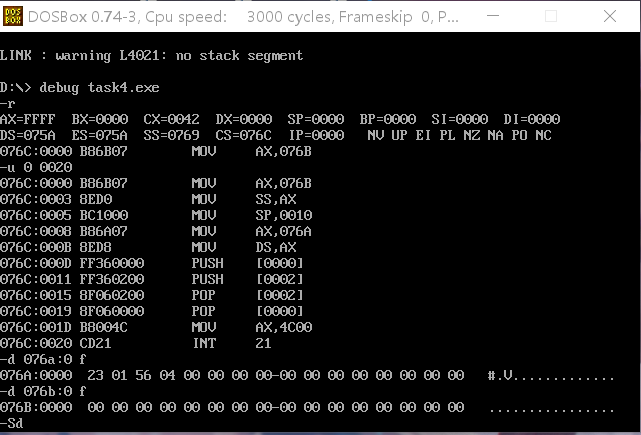Viewport: 641px width, 435px height.
Task: Click the BX=0000 register value
Action: coord(100,119)
